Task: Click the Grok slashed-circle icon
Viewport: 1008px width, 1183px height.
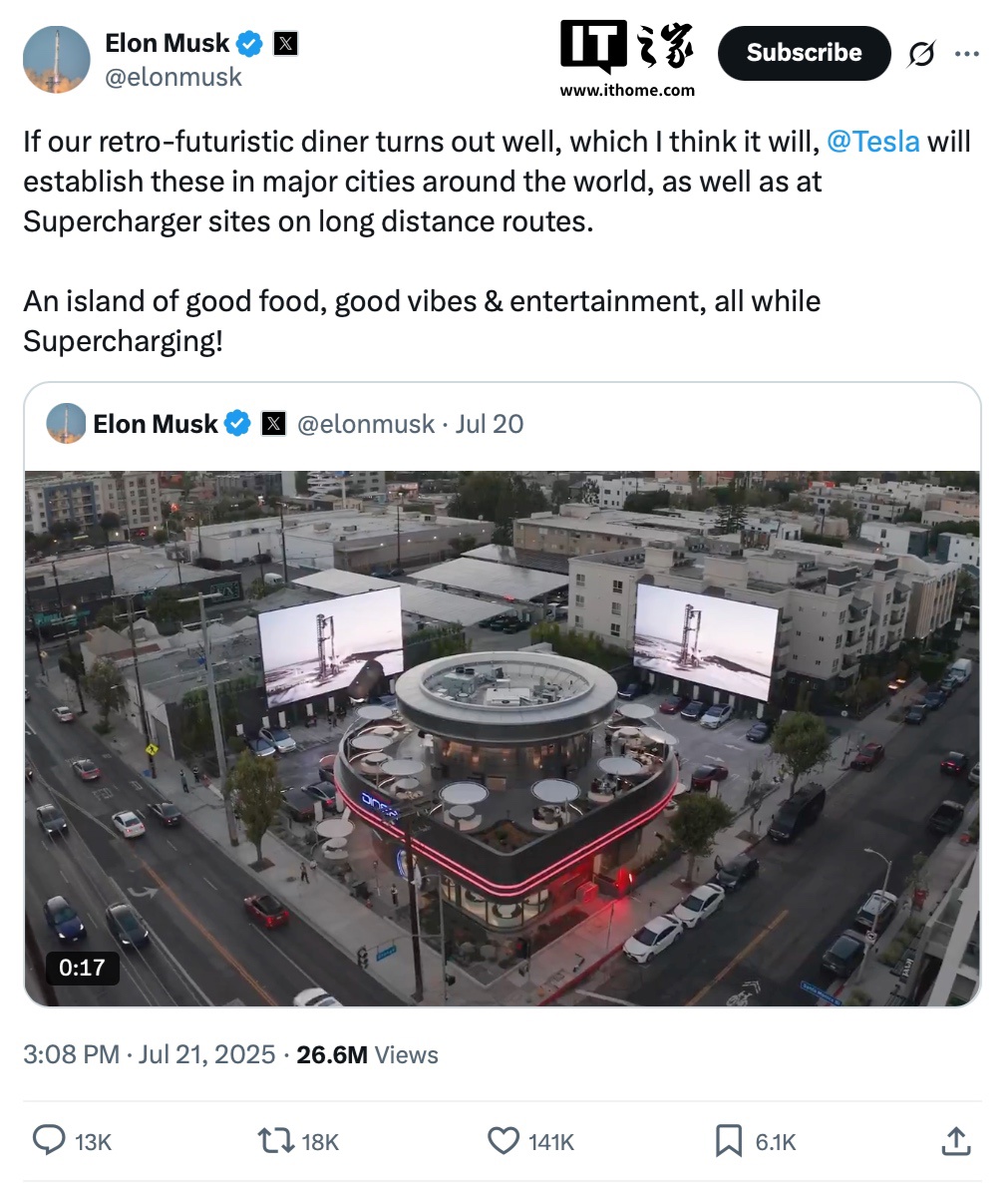Action: coord(921,54)
